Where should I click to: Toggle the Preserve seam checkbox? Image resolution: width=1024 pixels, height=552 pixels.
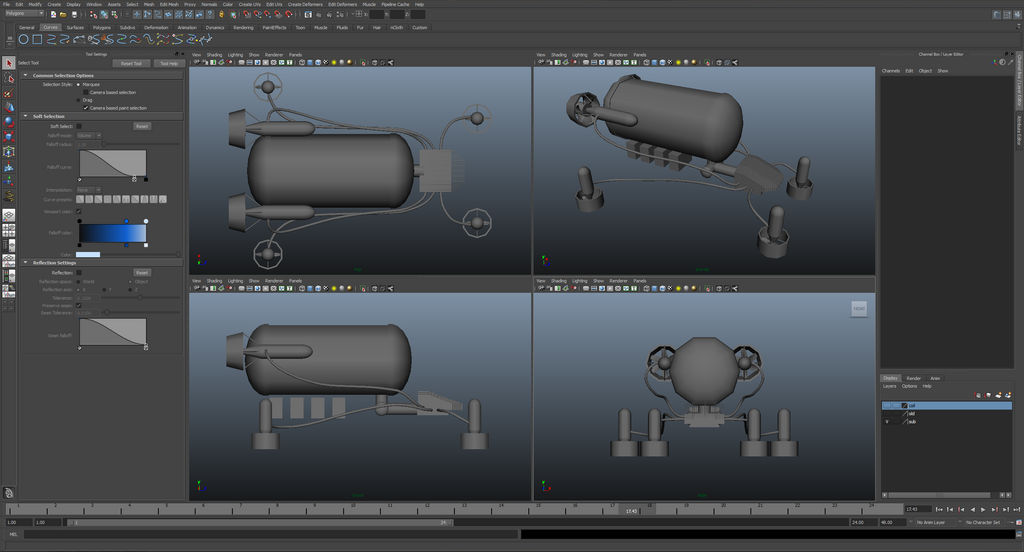(x=79, y=305)
